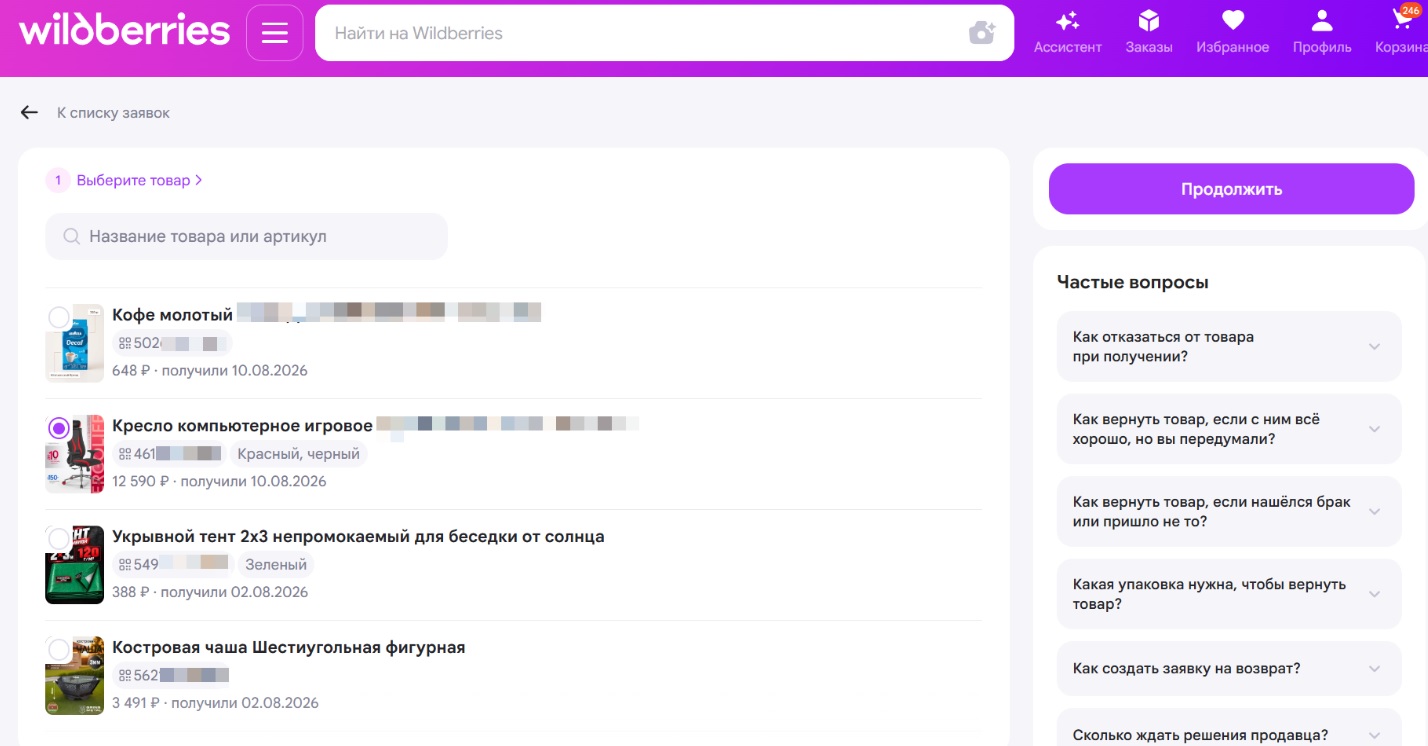Image resolution: width=1428 pixels, height=746 pixels.
Task: Expand 'Как вернуть товар, если с ним всё хорошо'
Action: click(1229, 429)
